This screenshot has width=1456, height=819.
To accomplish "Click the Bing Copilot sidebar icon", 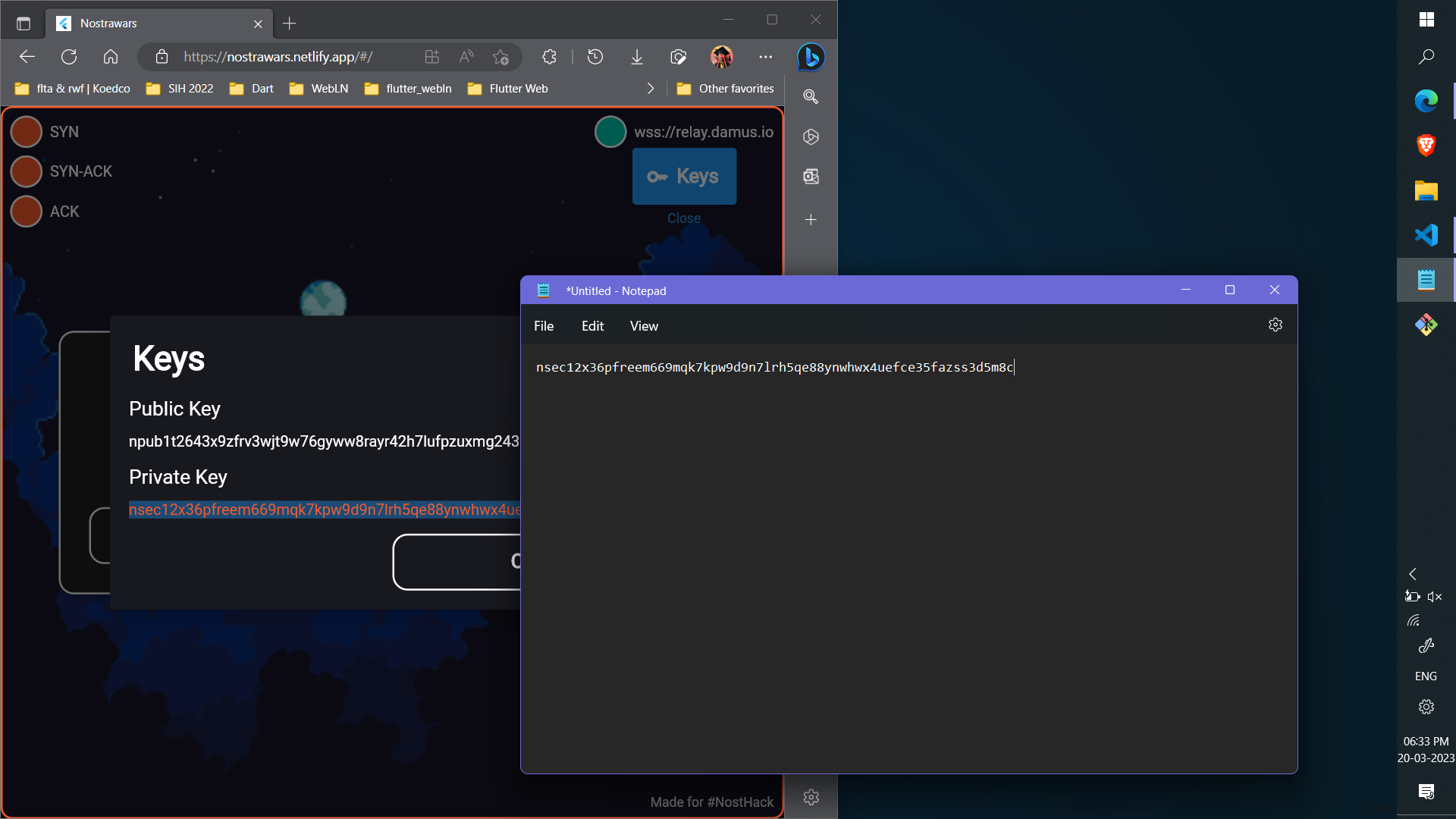I will [811, 57].
